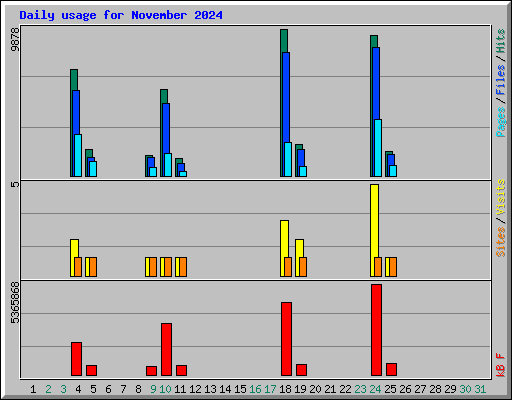Click day 14 on the x-axis
This screenshot has height=400, width=512.
point(225,389)
